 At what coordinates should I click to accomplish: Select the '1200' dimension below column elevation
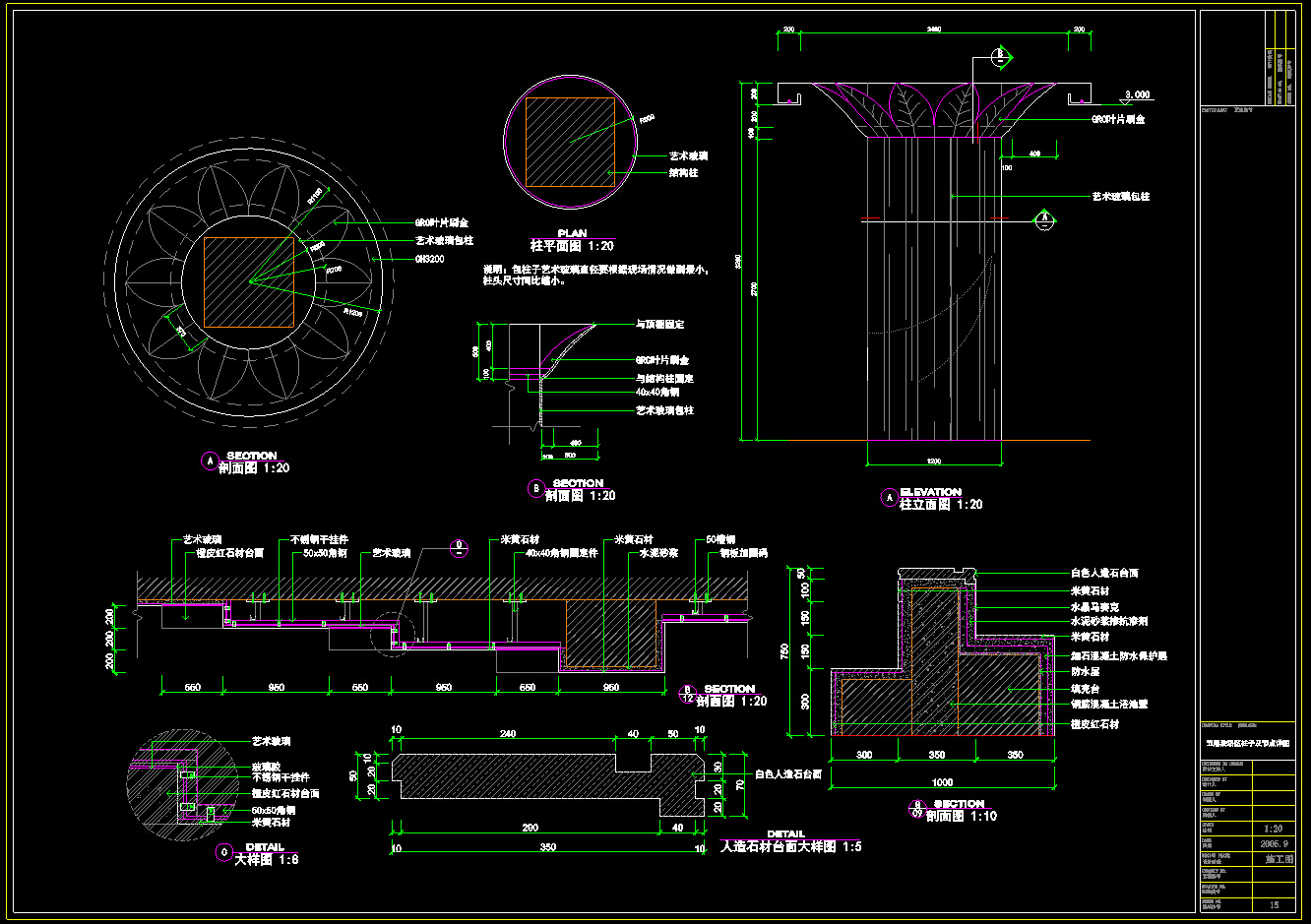pos(933,462)
